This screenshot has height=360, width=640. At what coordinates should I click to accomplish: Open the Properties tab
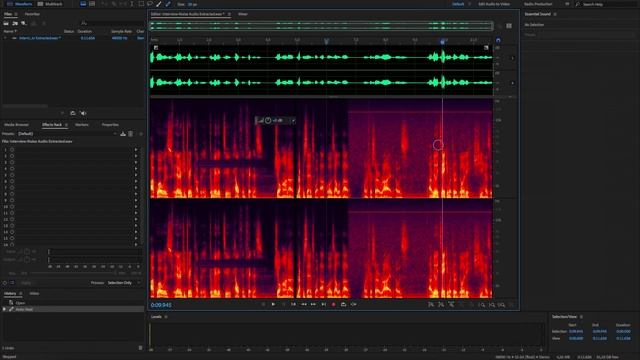[x=110, y=124]
